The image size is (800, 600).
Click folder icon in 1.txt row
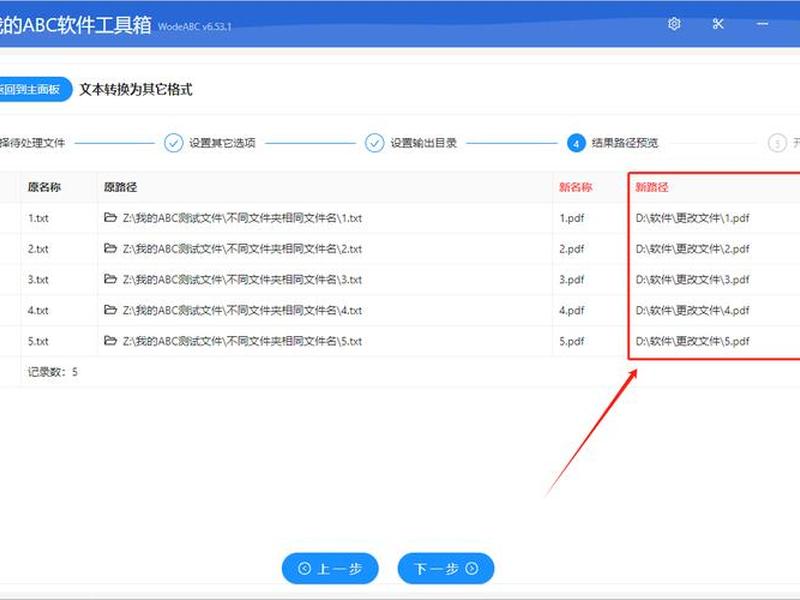pos(110,217)
